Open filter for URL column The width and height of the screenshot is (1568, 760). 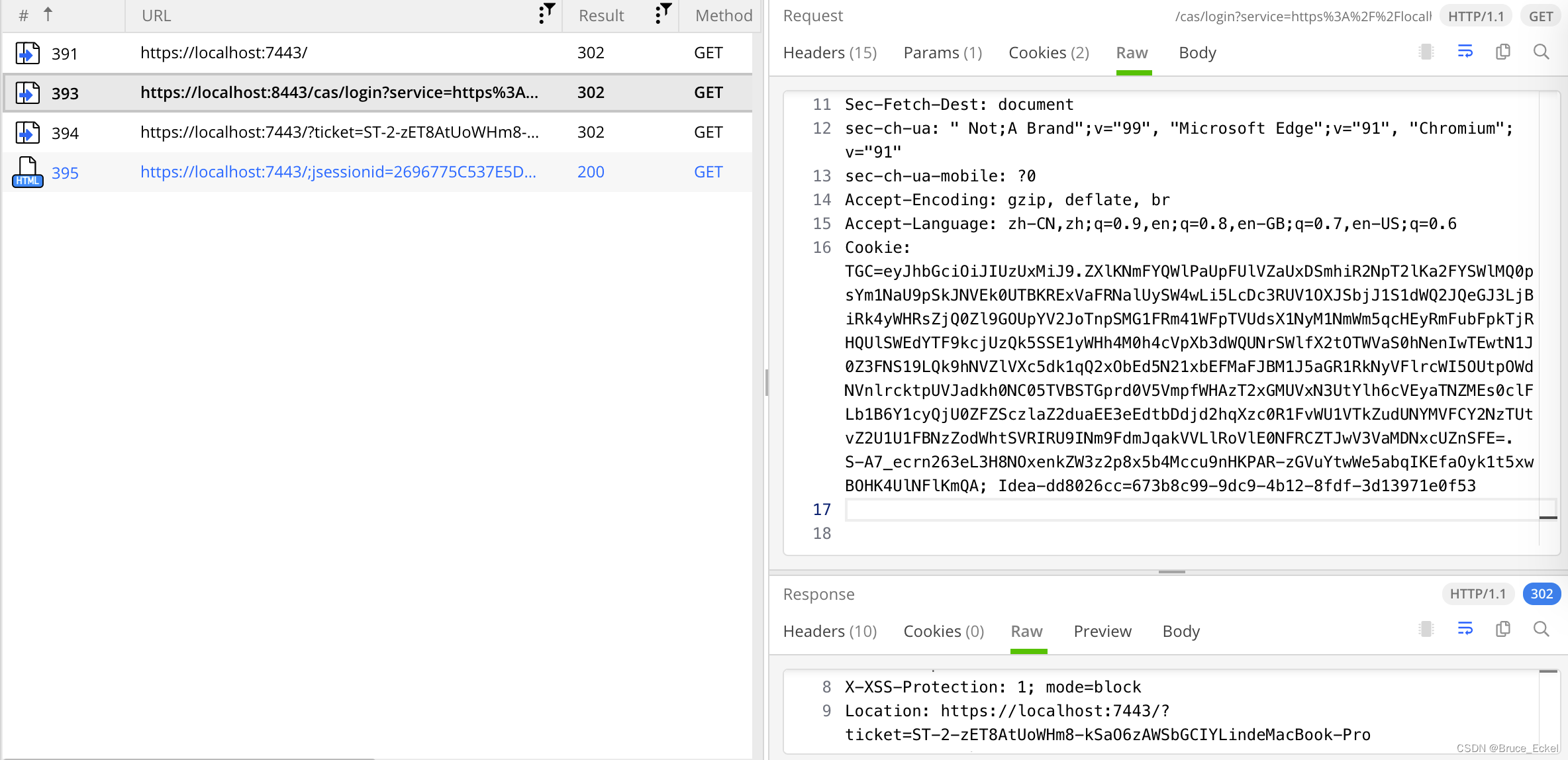(x=546, y=13)
